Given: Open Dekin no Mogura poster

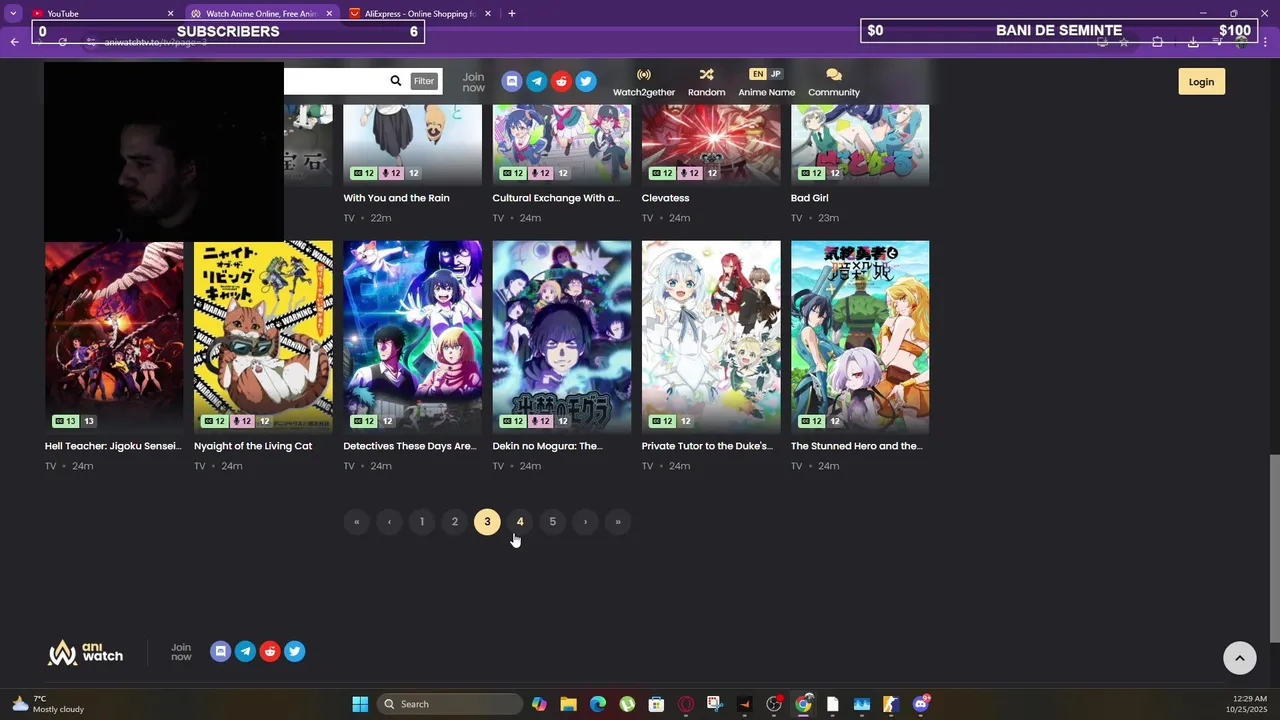Looking at the screenshot, I should [x=561, y=336].
